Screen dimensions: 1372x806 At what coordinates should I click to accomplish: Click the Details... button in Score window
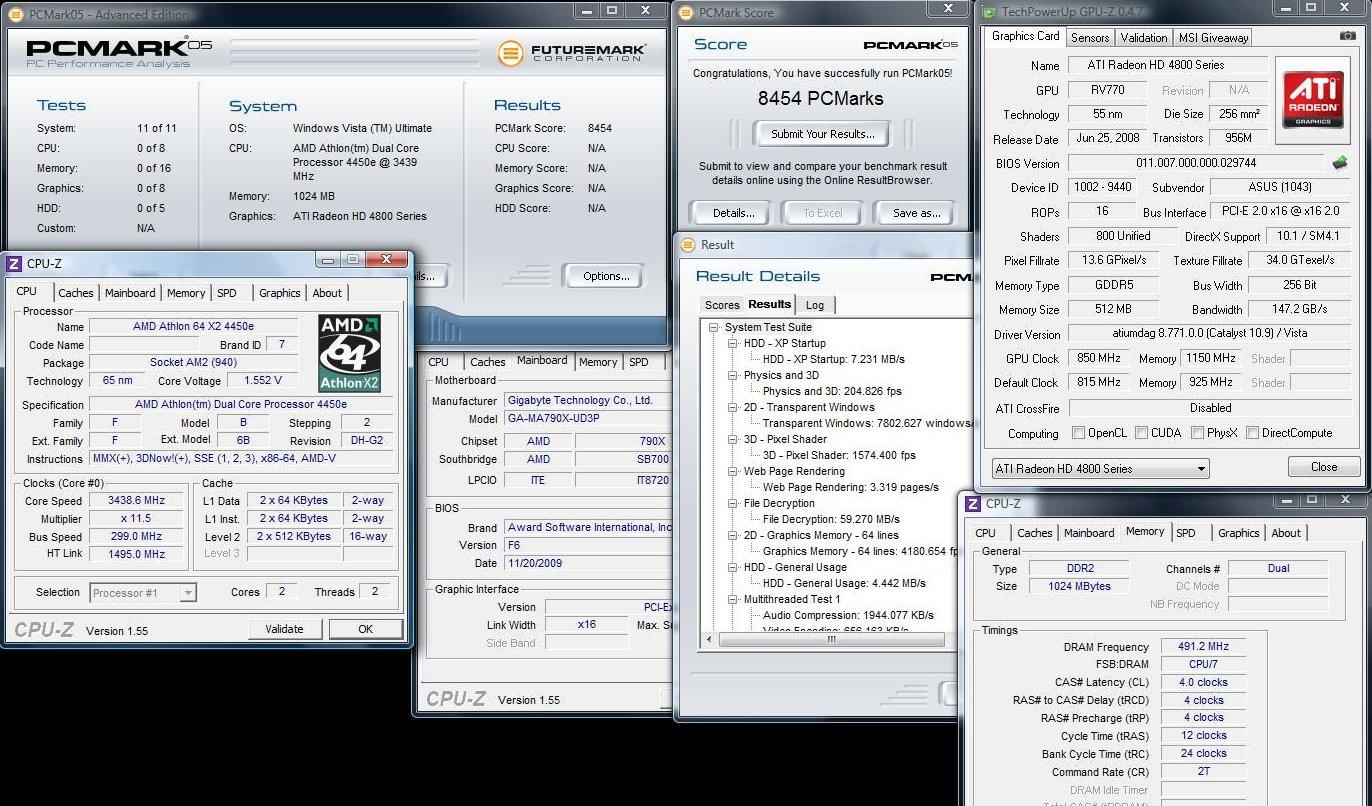(x=733, y=213)
